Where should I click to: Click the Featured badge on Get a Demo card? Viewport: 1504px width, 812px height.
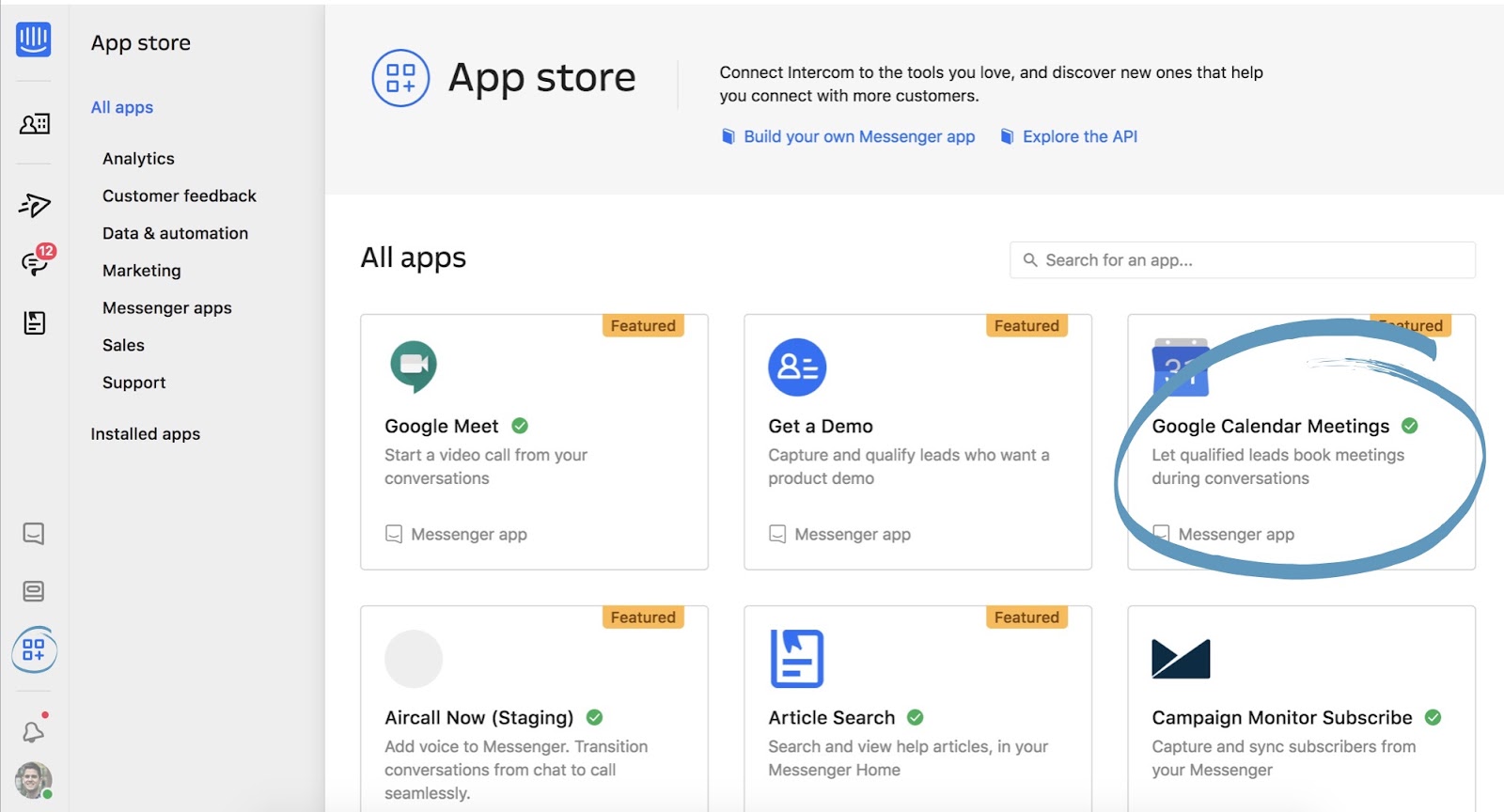1026,325
